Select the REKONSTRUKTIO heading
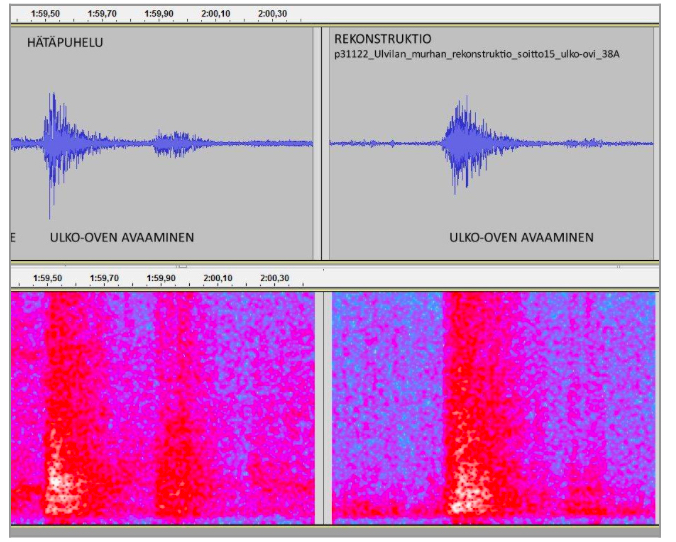Screen dimensions: 676x542 [383, 39]
